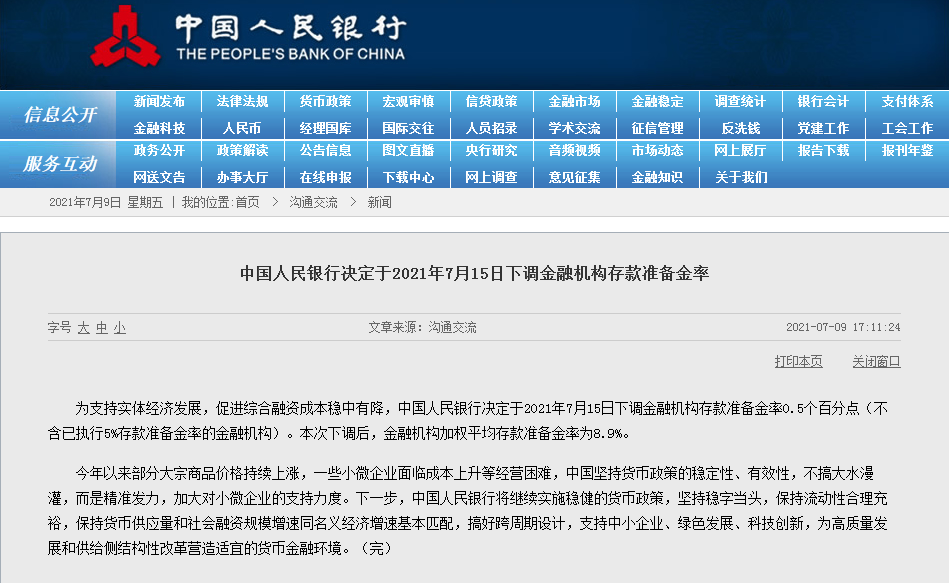The width and height of the screenshot is (949, 583).
Task: Select 党建工作 menu entry
Action: [x=823, y=128]
